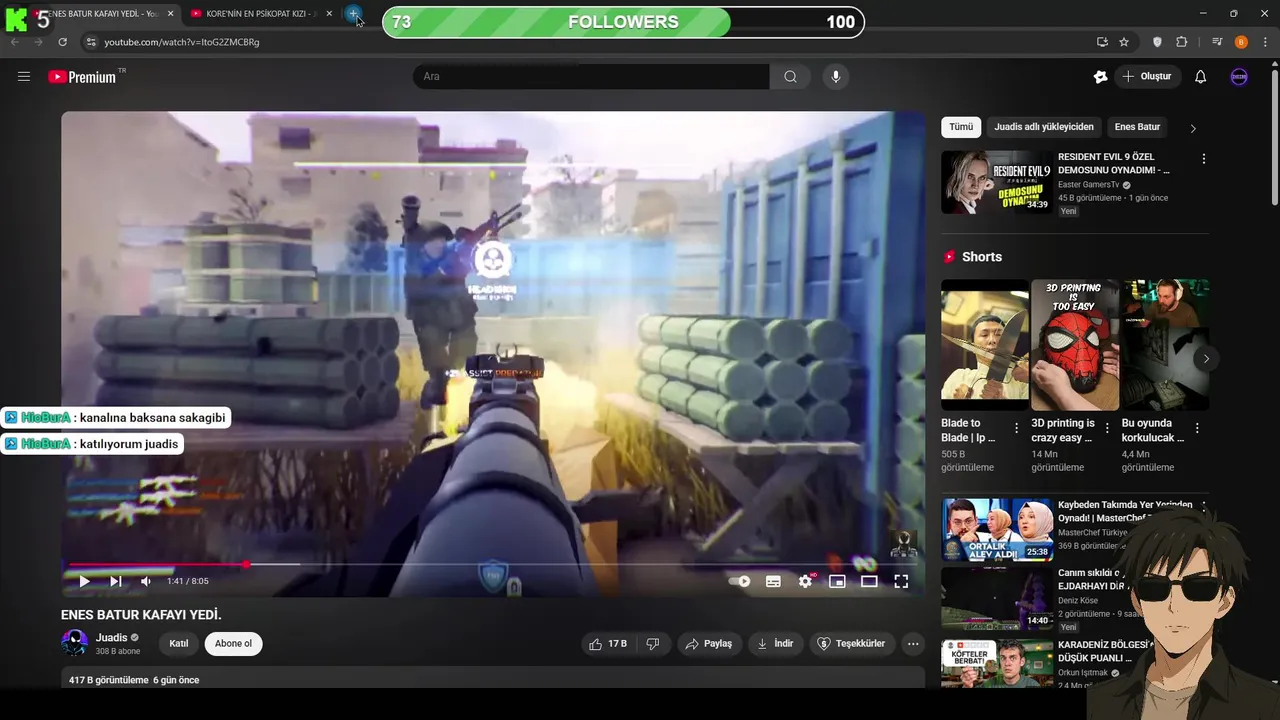
Task: Open the browser extensions puzzle icon
Action: click(x=1182, y=42)
